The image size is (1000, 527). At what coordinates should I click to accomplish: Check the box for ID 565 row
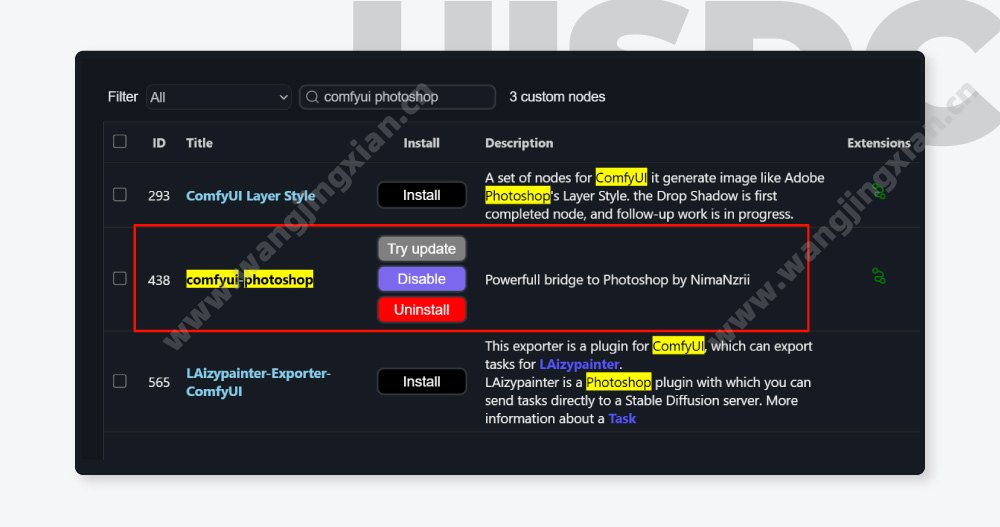(119, 381)
